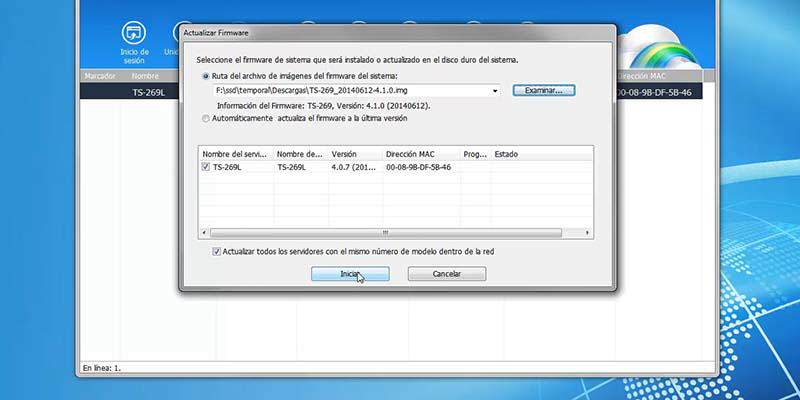Click the 4.0.7 version cell

pyautogui.click(x=356, y=167)
